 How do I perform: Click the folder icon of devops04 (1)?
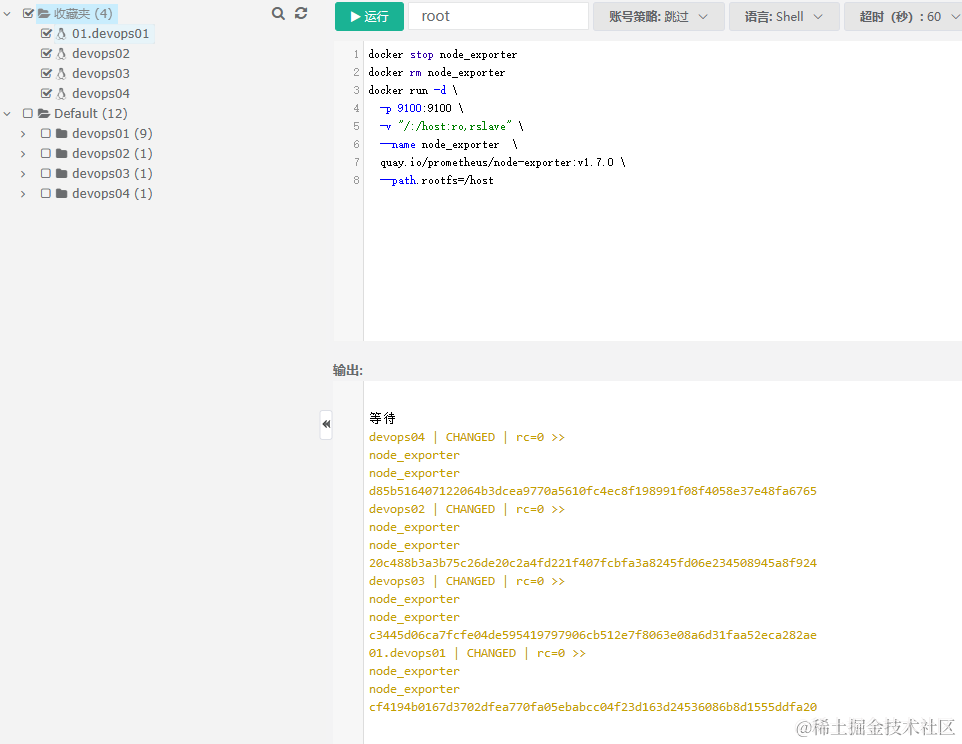pos(61,193)
